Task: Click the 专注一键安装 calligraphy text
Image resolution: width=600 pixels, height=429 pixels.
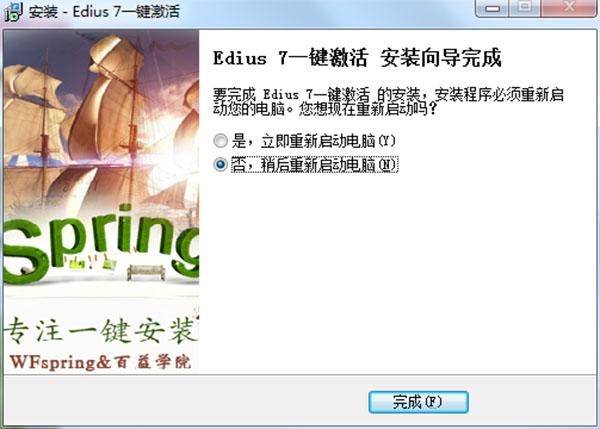Action: (x=101, y=331)
